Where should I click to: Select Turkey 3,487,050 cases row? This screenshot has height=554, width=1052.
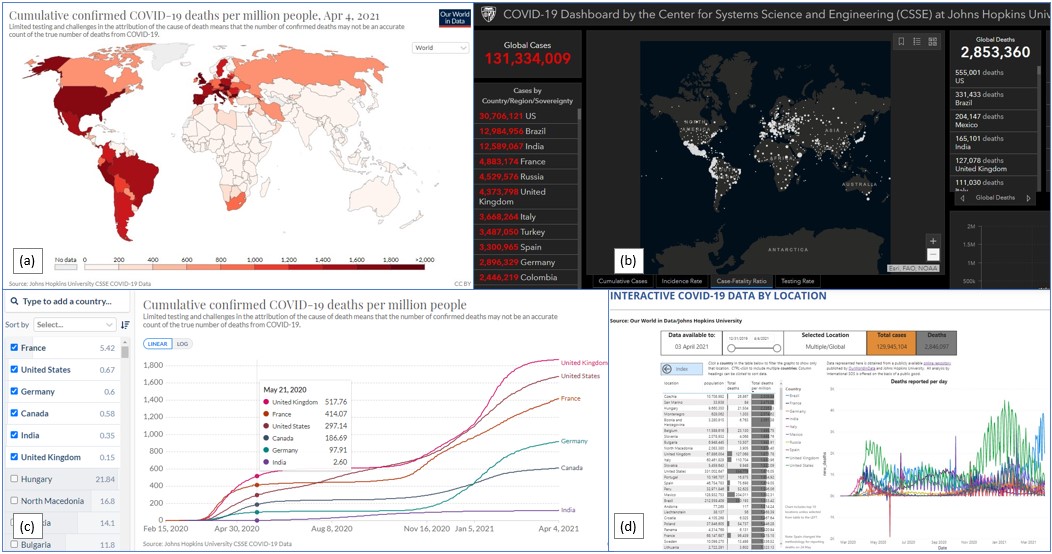point(527,232)
